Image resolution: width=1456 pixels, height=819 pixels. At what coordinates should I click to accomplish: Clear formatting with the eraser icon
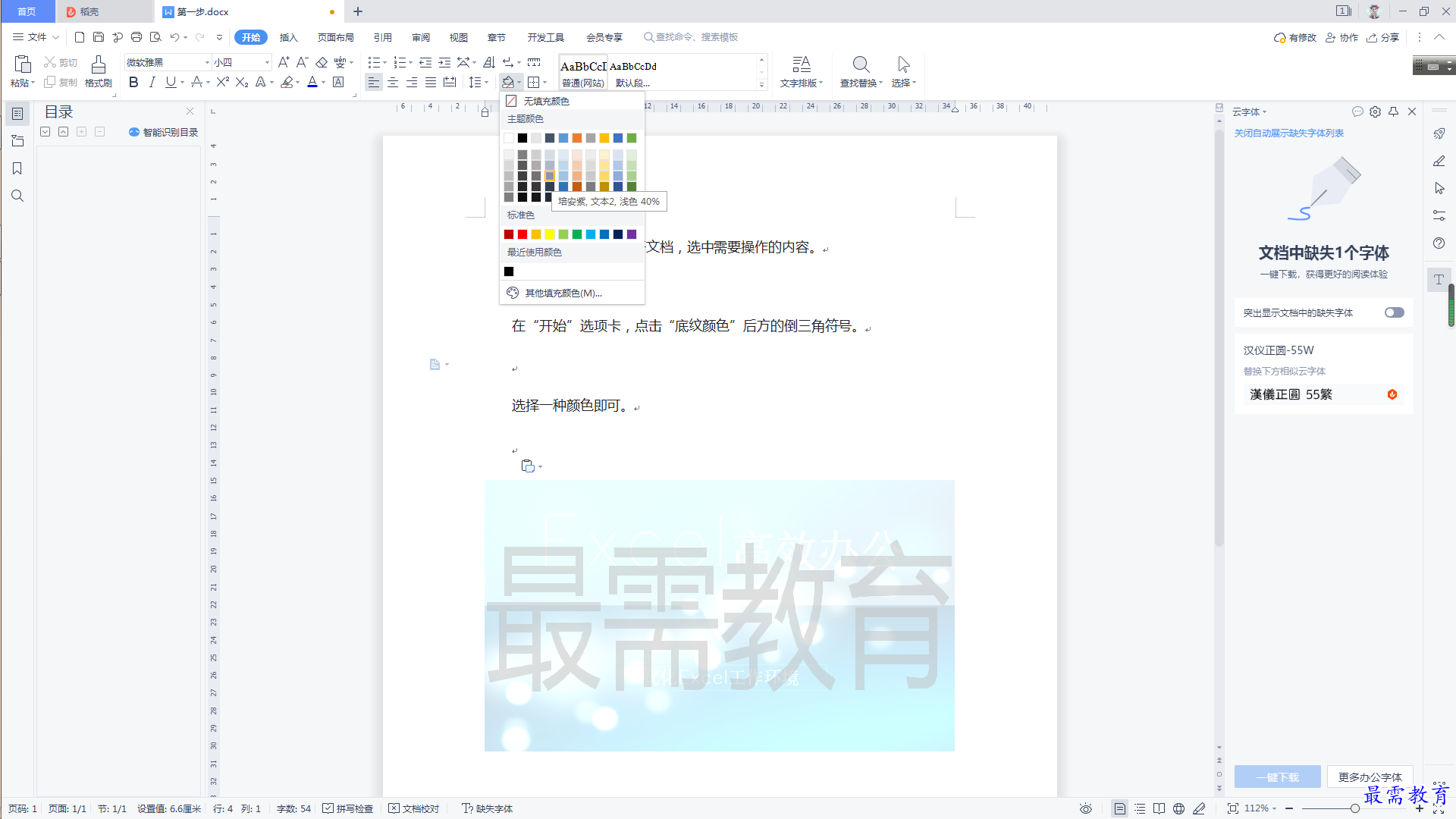point(322,62)
